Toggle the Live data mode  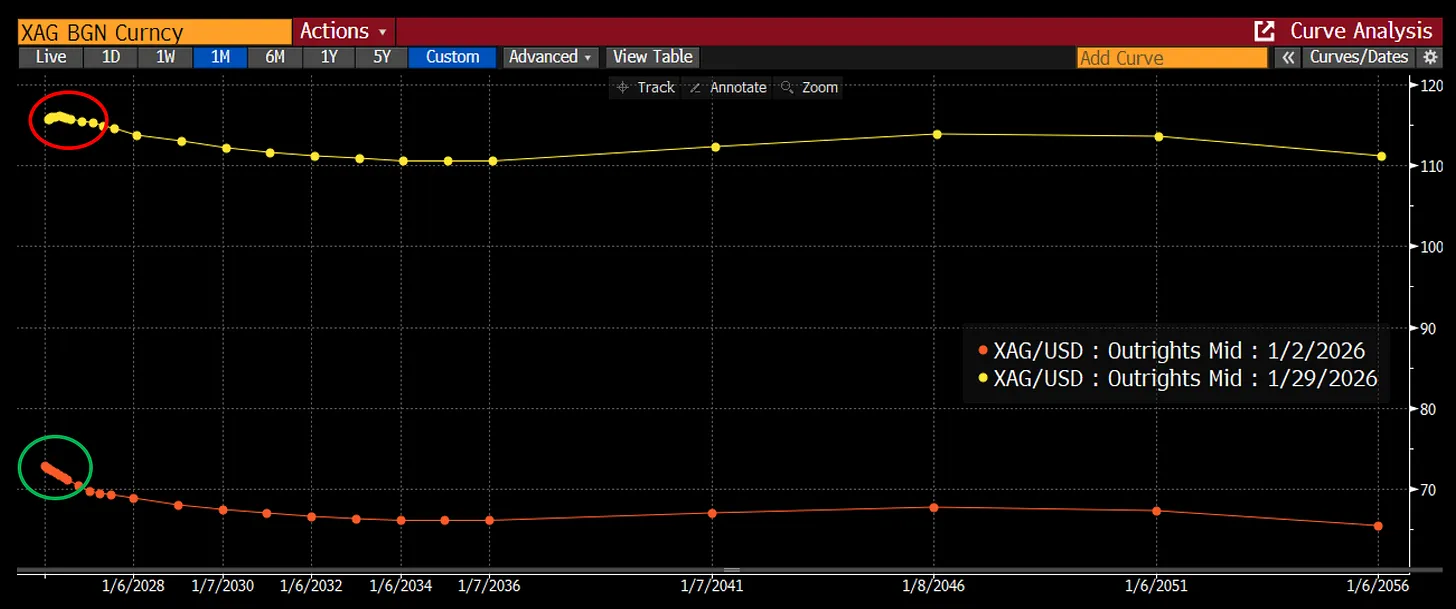tap(51, 57)
